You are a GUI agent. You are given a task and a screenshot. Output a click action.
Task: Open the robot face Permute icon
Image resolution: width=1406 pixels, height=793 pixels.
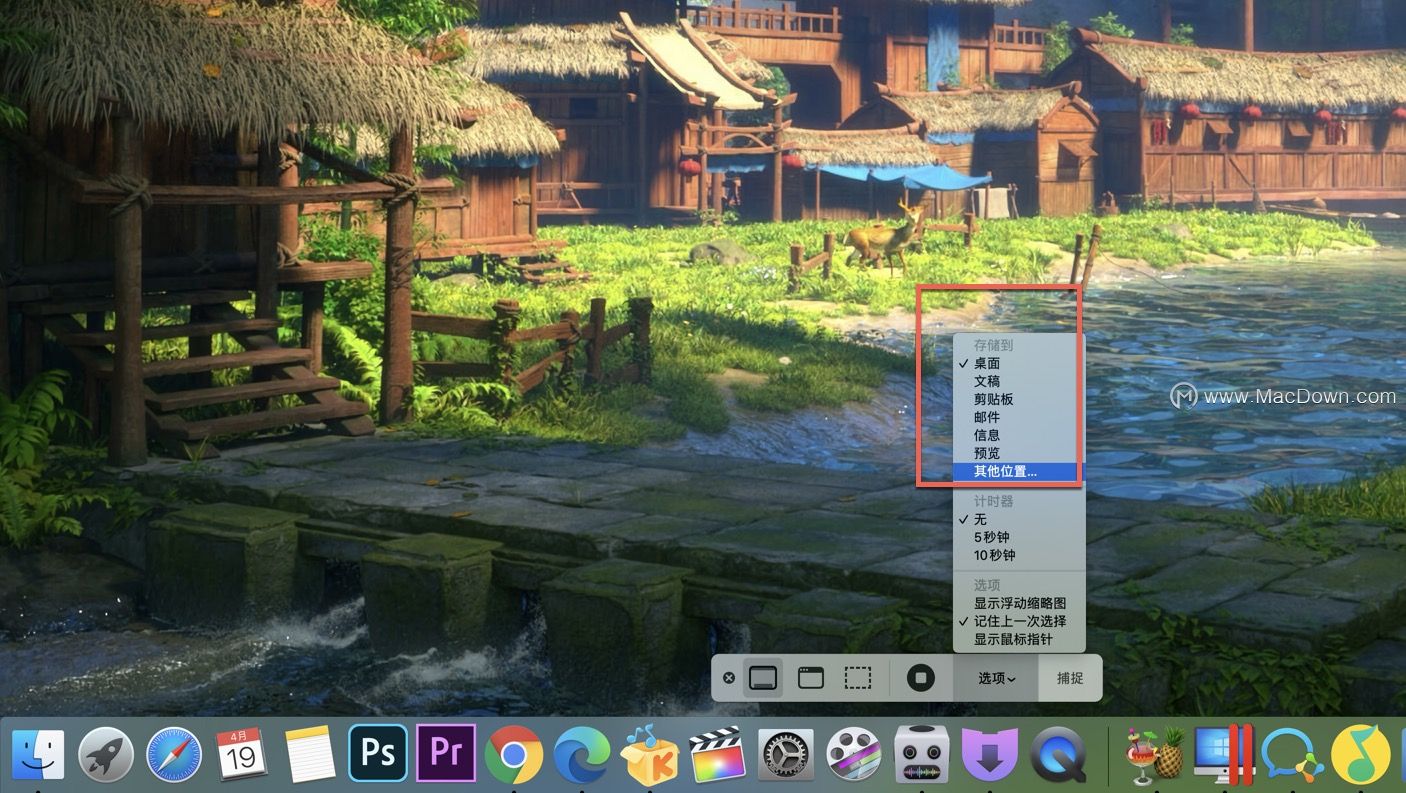[x=922, y=754]
